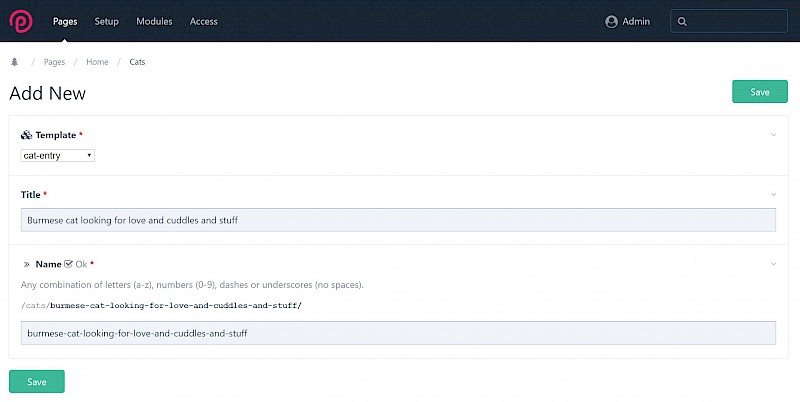
Task: Go to Home in the breadcrumbs
Action: pos(97,62)
